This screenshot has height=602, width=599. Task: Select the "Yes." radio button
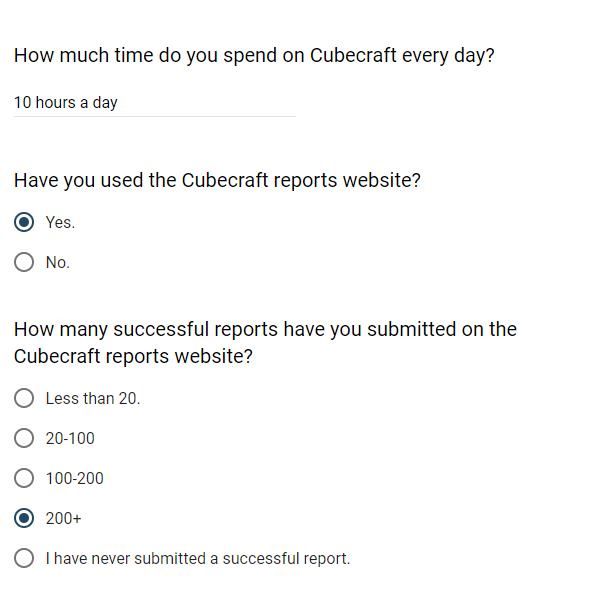point(24,222)
